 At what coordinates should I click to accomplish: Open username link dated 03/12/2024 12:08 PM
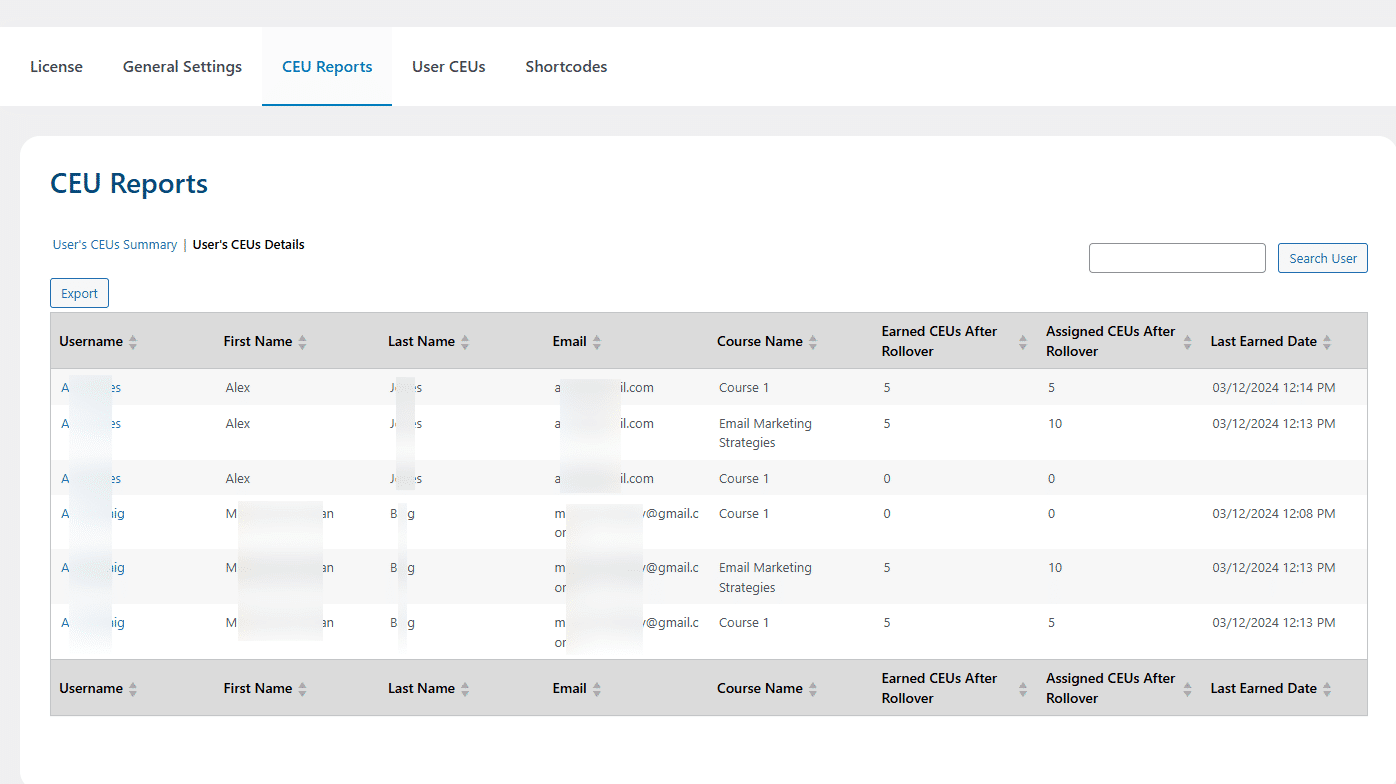click(x=93, y=514)
